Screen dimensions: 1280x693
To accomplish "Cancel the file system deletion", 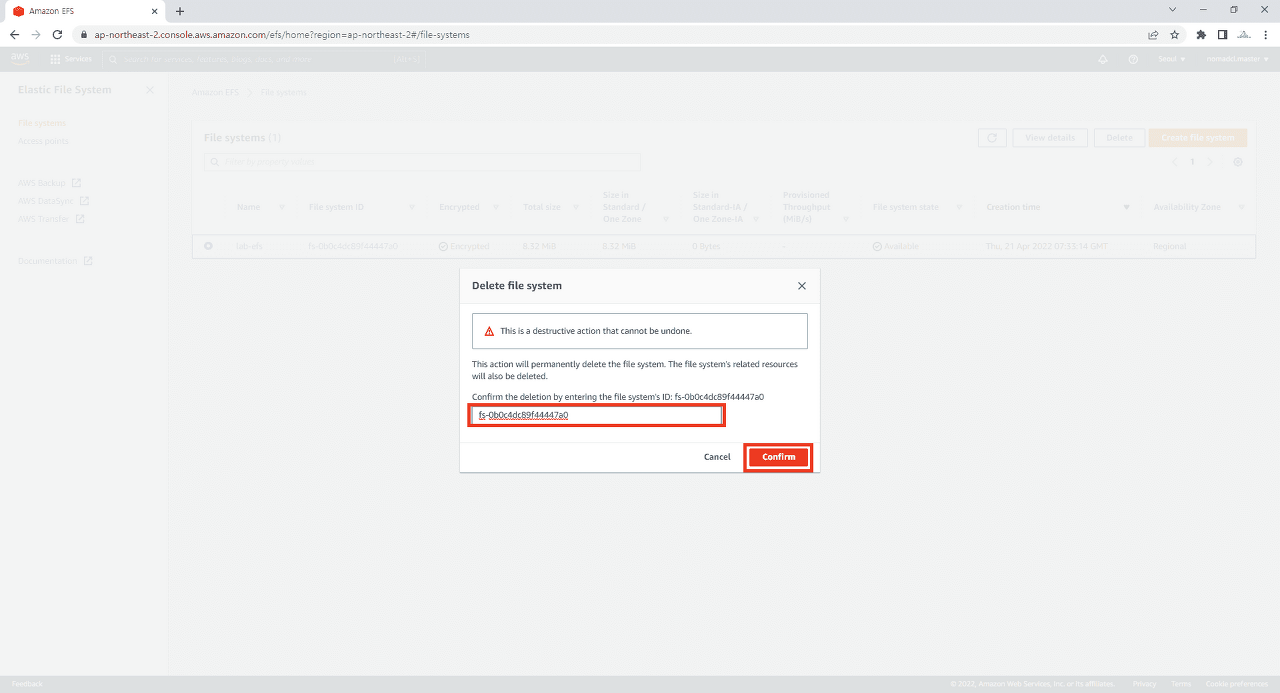I will tap(717, 457).
